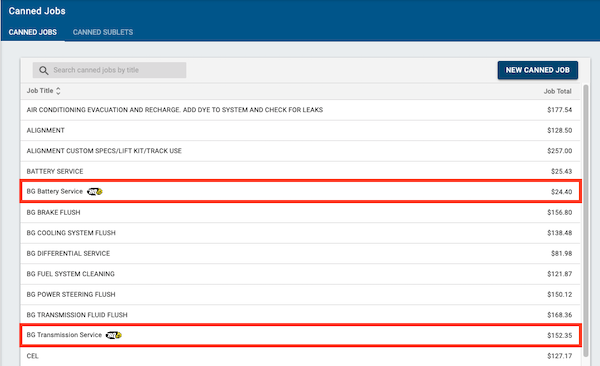Open the BG COOLING SYSTEM FLUSH job
Screen dimensions: 600x366
click(x=300, y=233)
